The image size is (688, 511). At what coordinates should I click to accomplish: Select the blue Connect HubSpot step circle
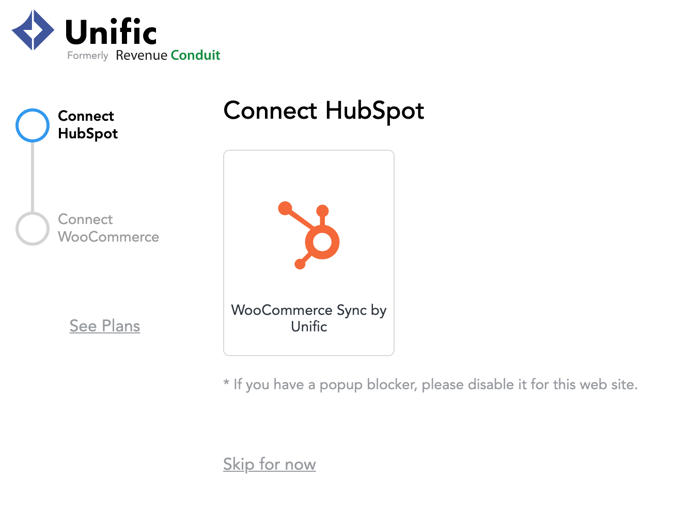[32, 125]
